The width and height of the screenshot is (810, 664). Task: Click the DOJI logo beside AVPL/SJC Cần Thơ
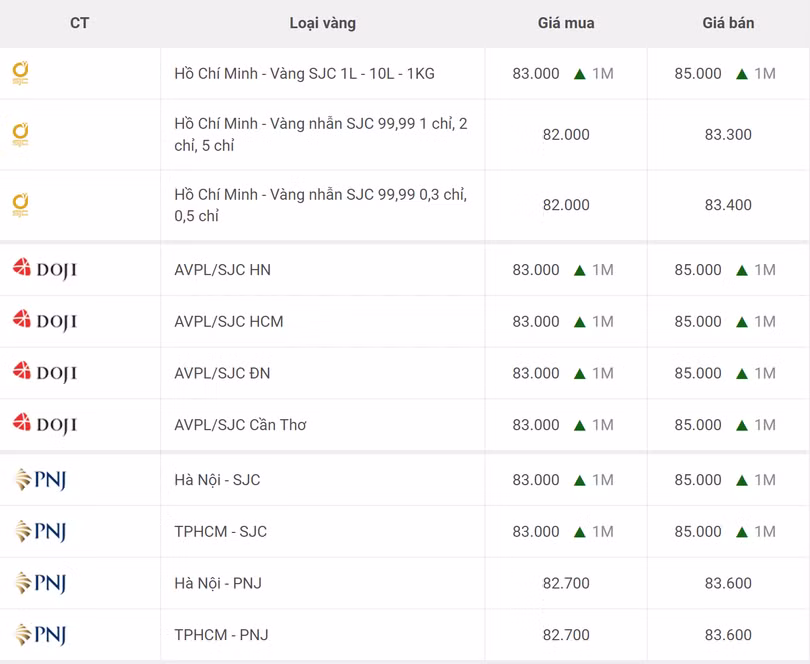[x=44, y=424]
